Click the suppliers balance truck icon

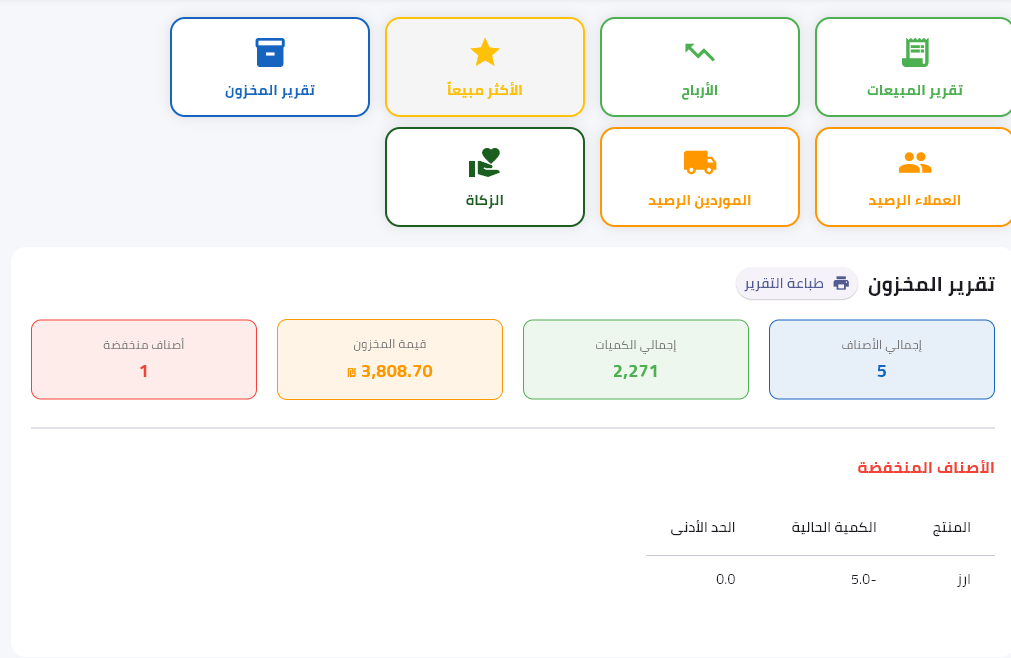pyautogui.click(x=699, y=161)
